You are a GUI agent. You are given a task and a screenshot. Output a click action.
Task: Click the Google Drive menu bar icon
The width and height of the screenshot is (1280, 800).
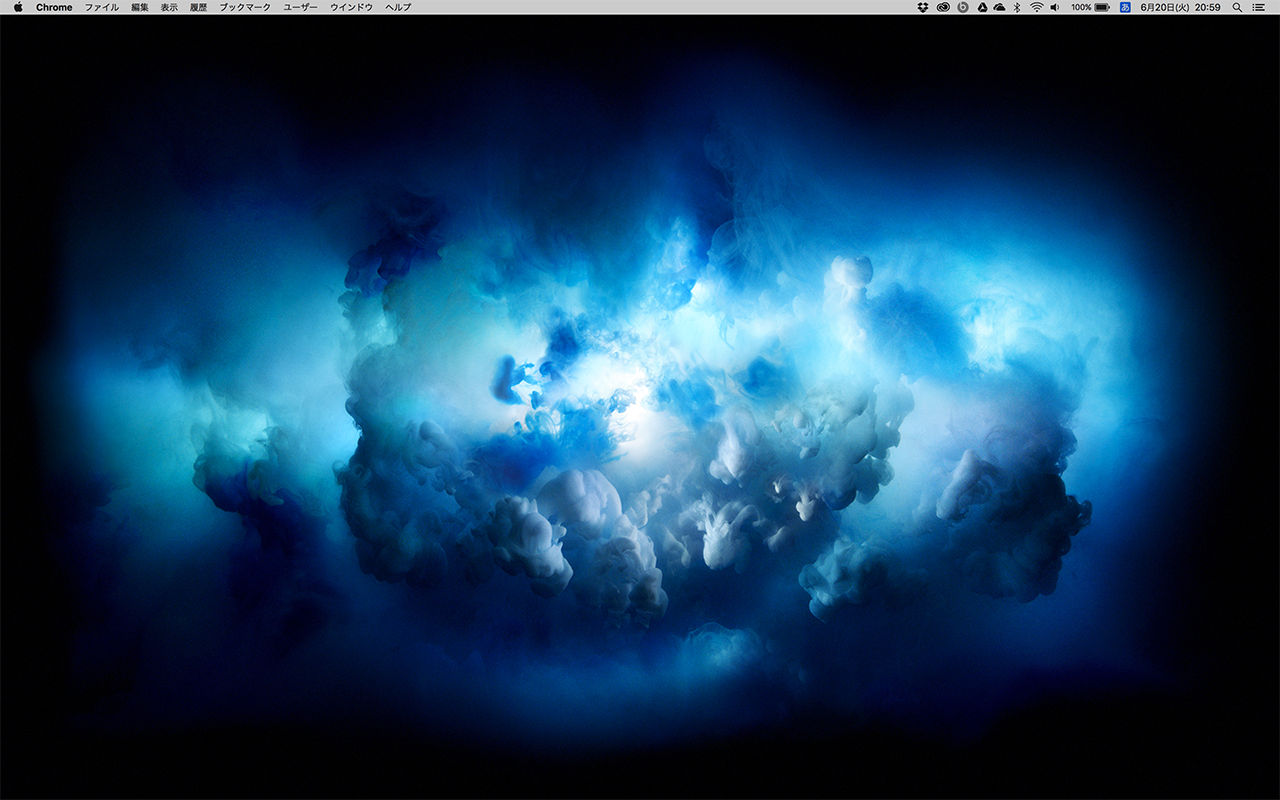click(x=981, y=7)
